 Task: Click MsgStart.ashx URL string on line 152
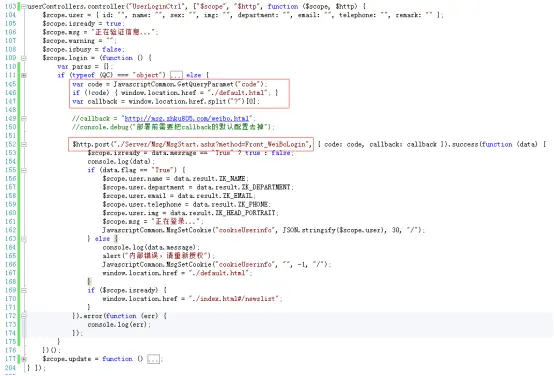[212, 144]
